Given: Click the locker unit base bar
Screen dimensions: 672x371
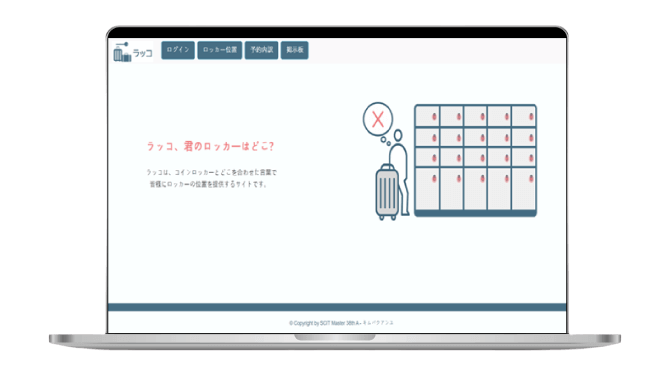Looking at the screenshot, I should 476,213.
